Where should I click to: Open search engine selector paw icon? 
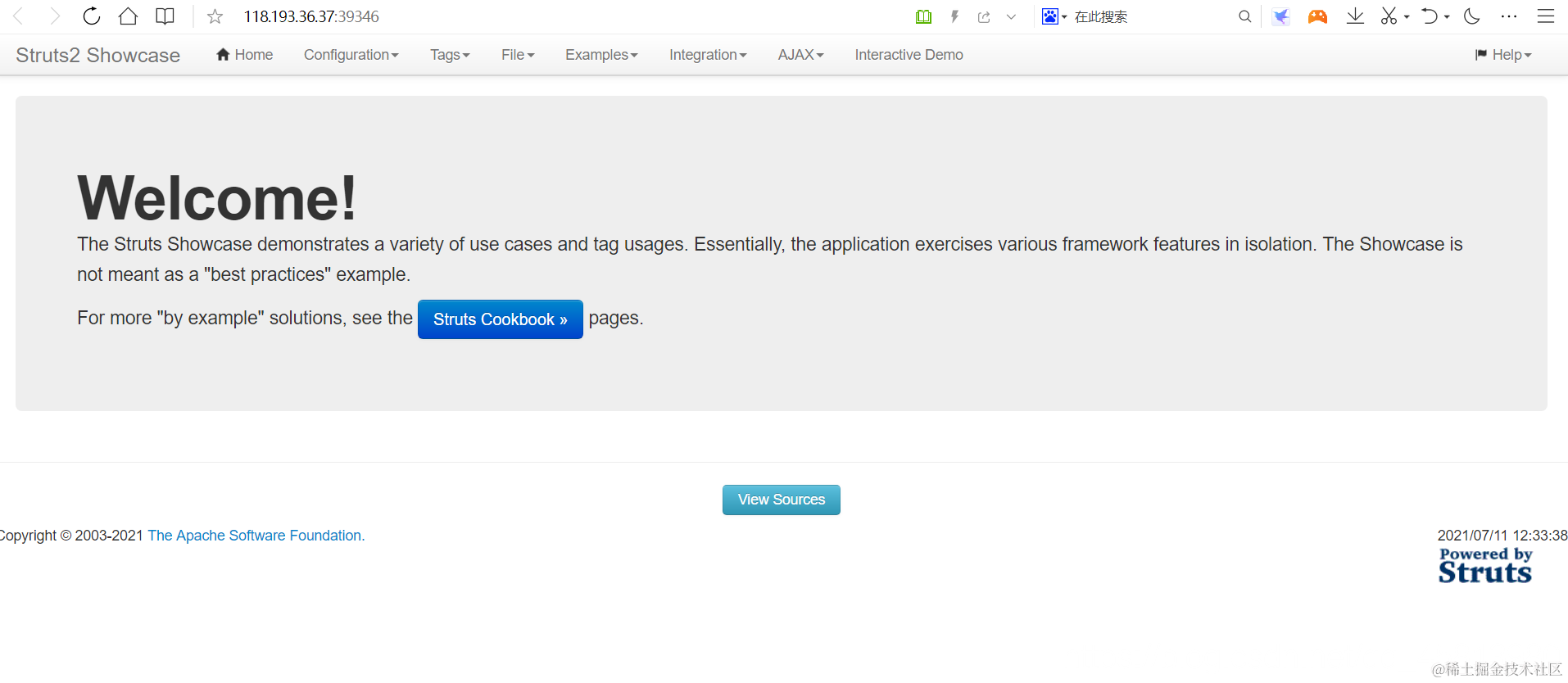click(1050, 16)
